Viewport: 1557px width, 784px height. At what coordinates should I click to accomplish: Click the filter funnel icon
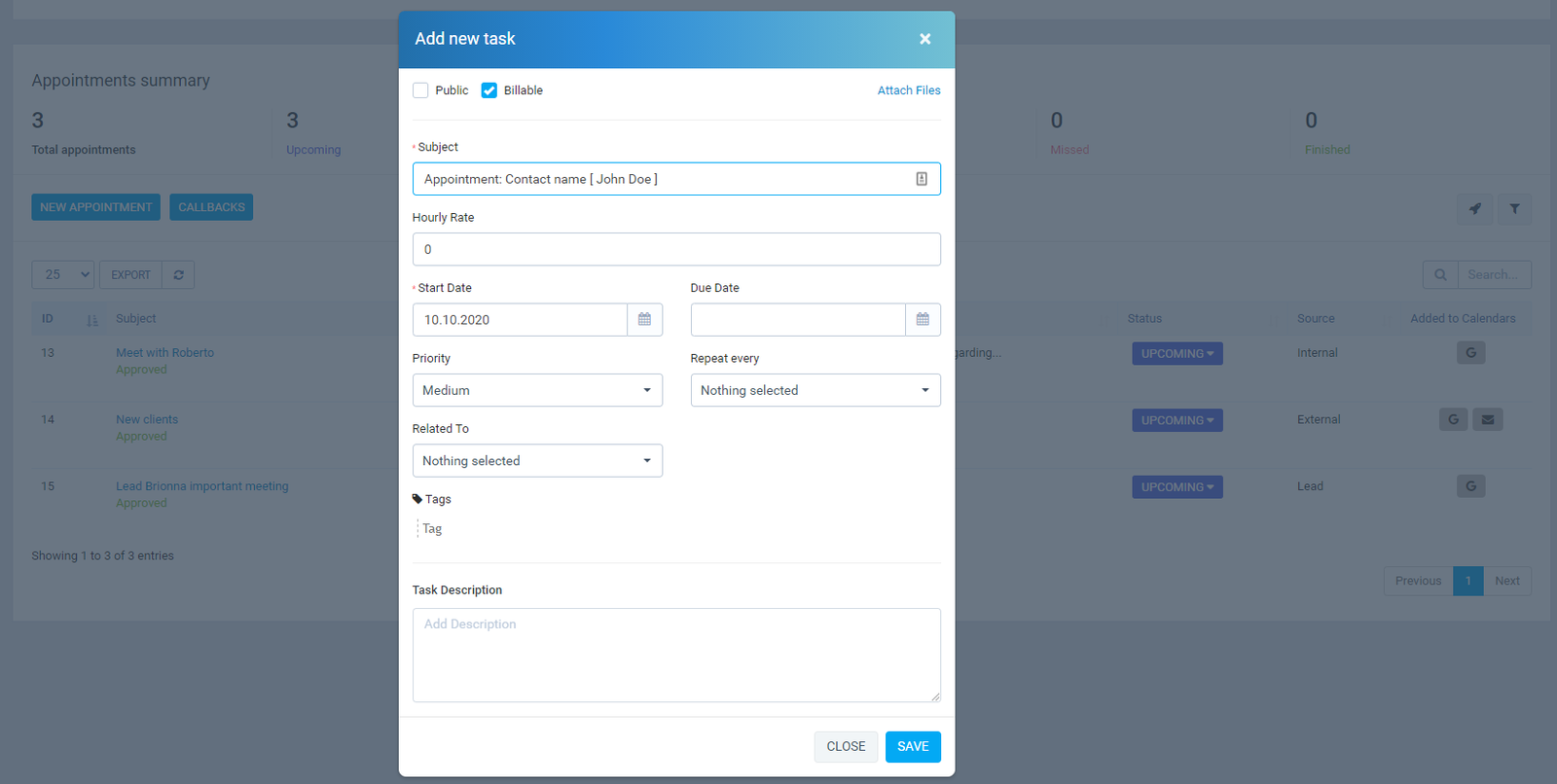(1514, 209)
